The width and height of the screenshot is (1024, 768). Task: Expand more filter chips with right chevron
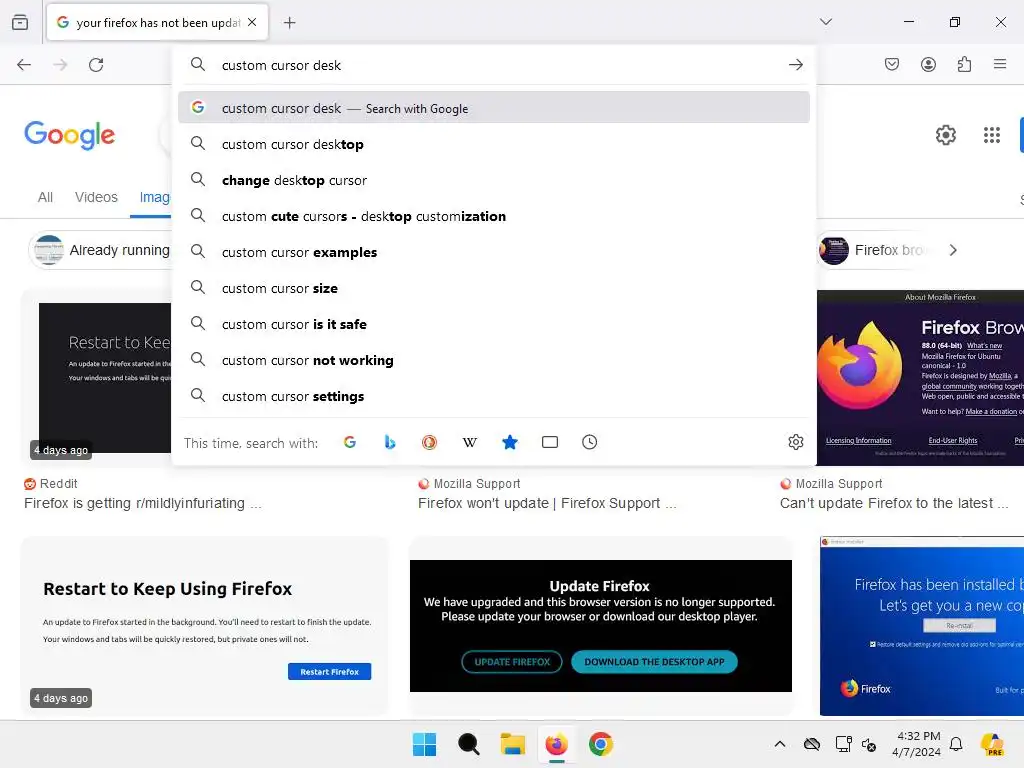pyautogui.click(x=953, y=250)
